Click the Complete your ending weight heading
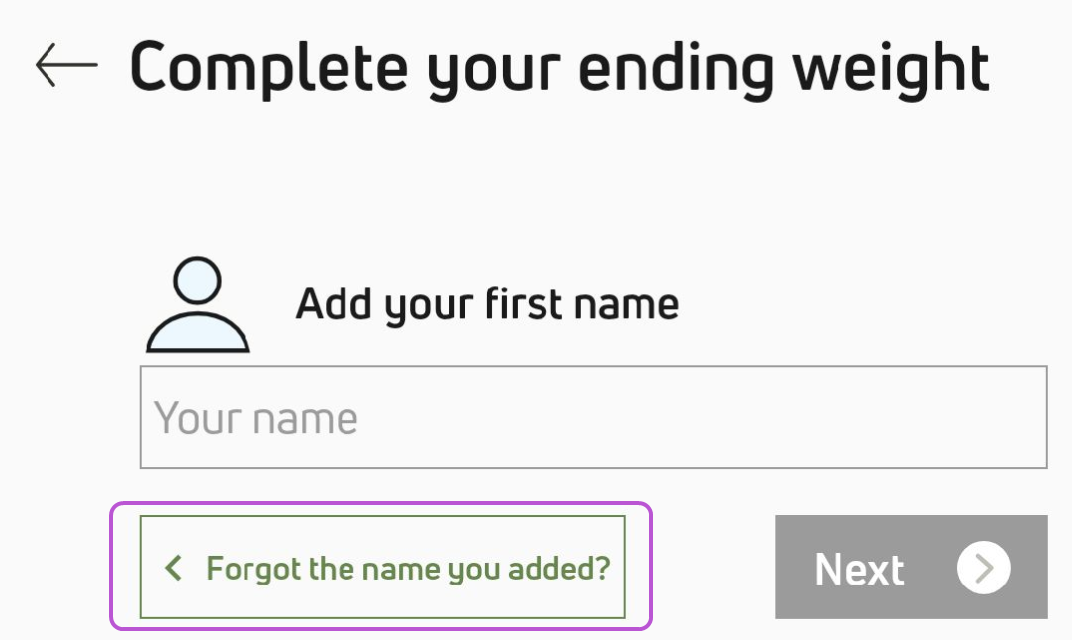The image size is (1072, 640). coord(559,68)
